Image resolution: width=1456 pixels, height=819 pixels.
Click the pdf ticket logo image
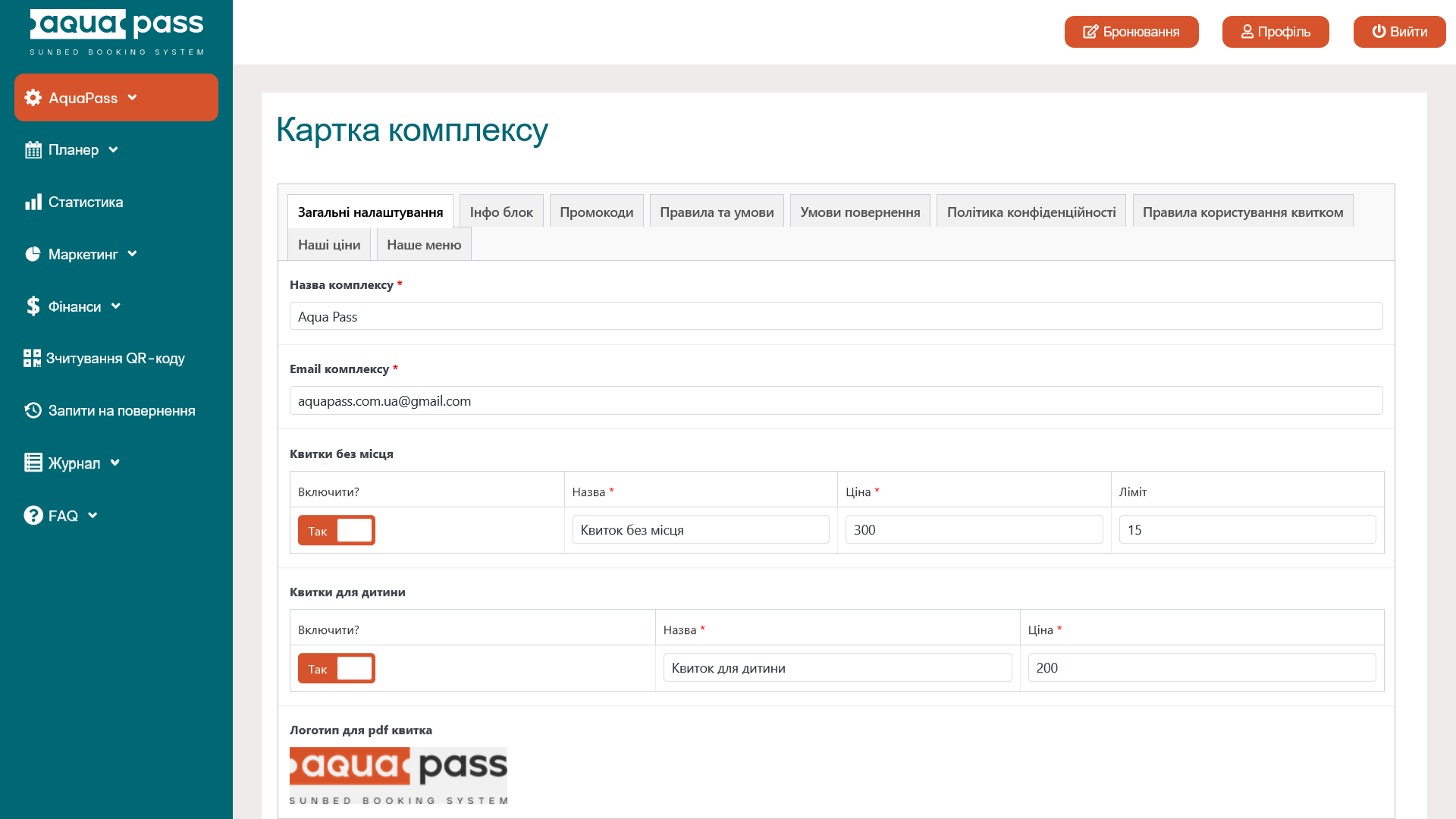click(398, 775)
